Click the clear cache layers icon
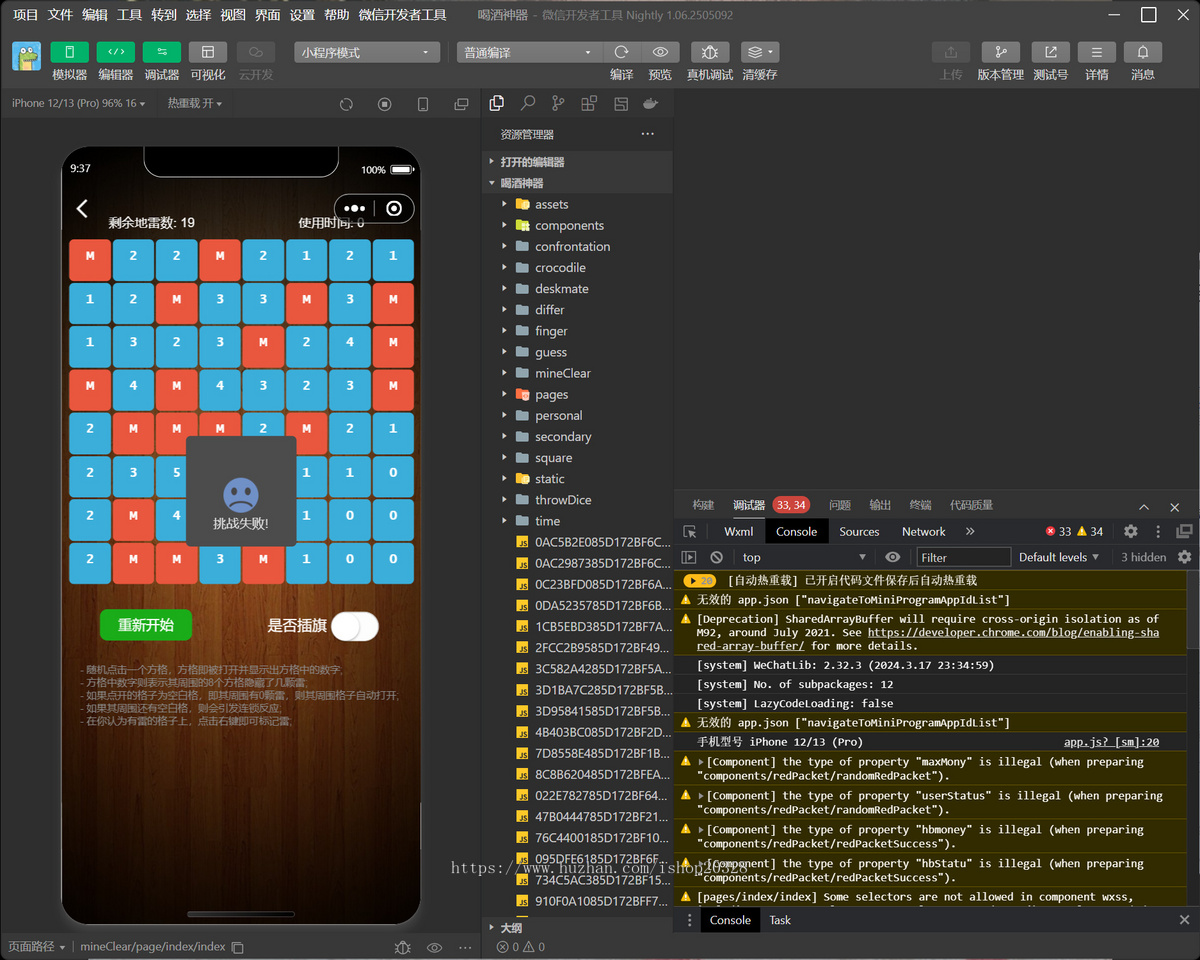The width and height of the screenshot is (1200, 960). click(760, 52)
